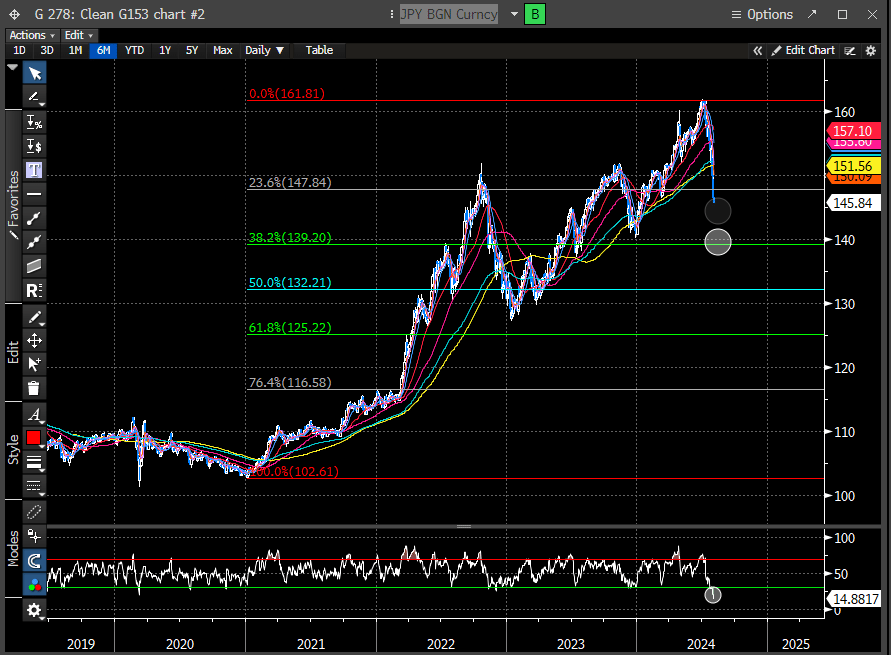The width and height of the screenshot is (891, 655).
Task: Choose the text annotation T tool
Action: [34, 170]
